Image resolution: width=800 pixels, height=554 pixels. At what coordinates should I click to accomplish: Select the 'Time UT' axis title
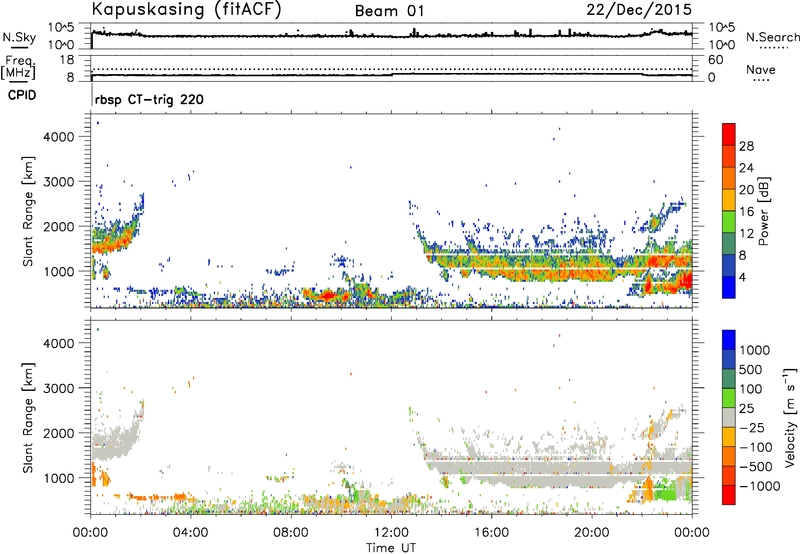point(391,548)
